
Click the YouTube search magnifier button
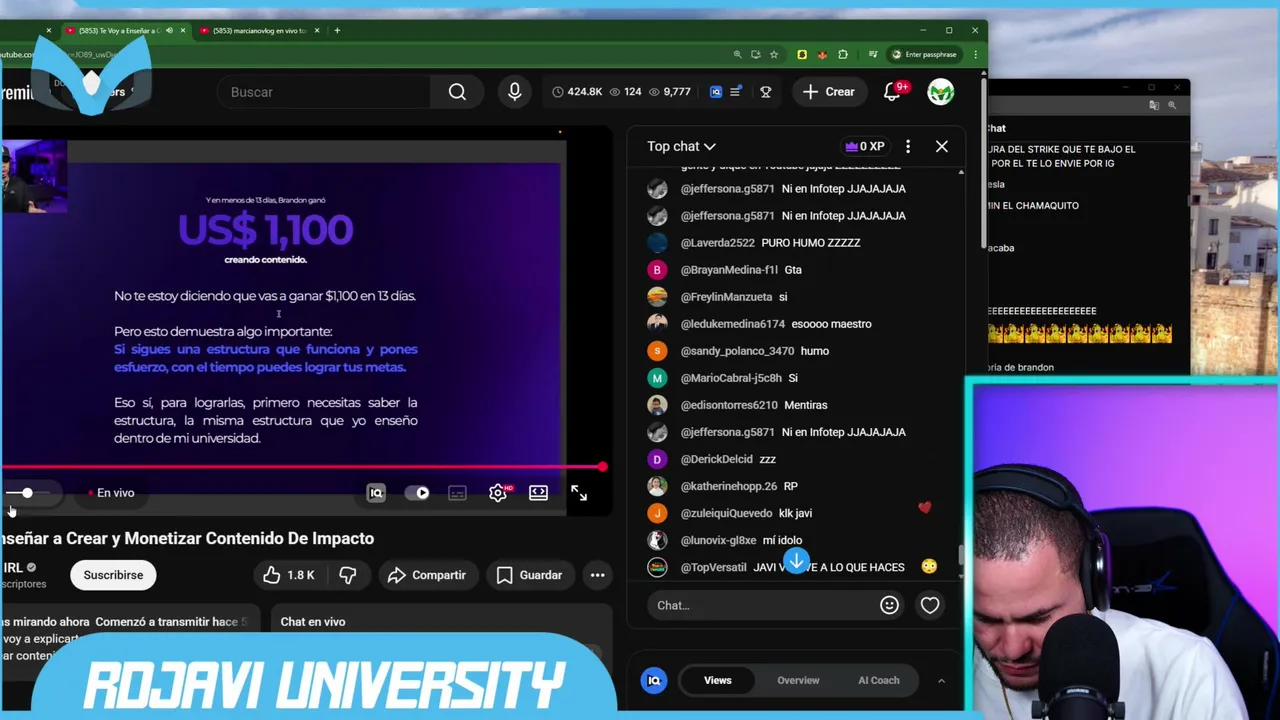(457, 92)
